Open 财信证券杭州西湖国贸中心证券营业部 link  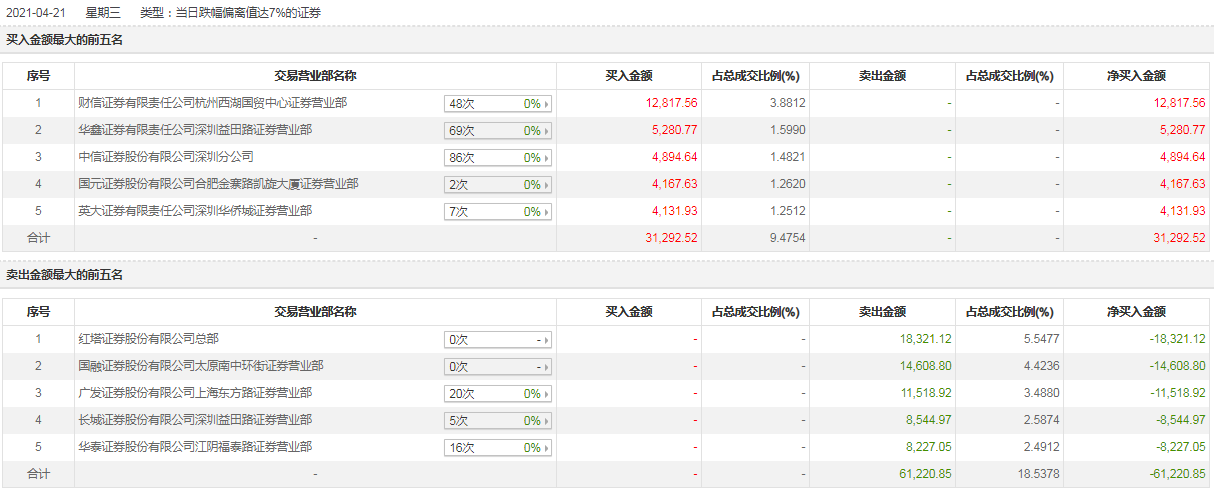coord(212,103)
